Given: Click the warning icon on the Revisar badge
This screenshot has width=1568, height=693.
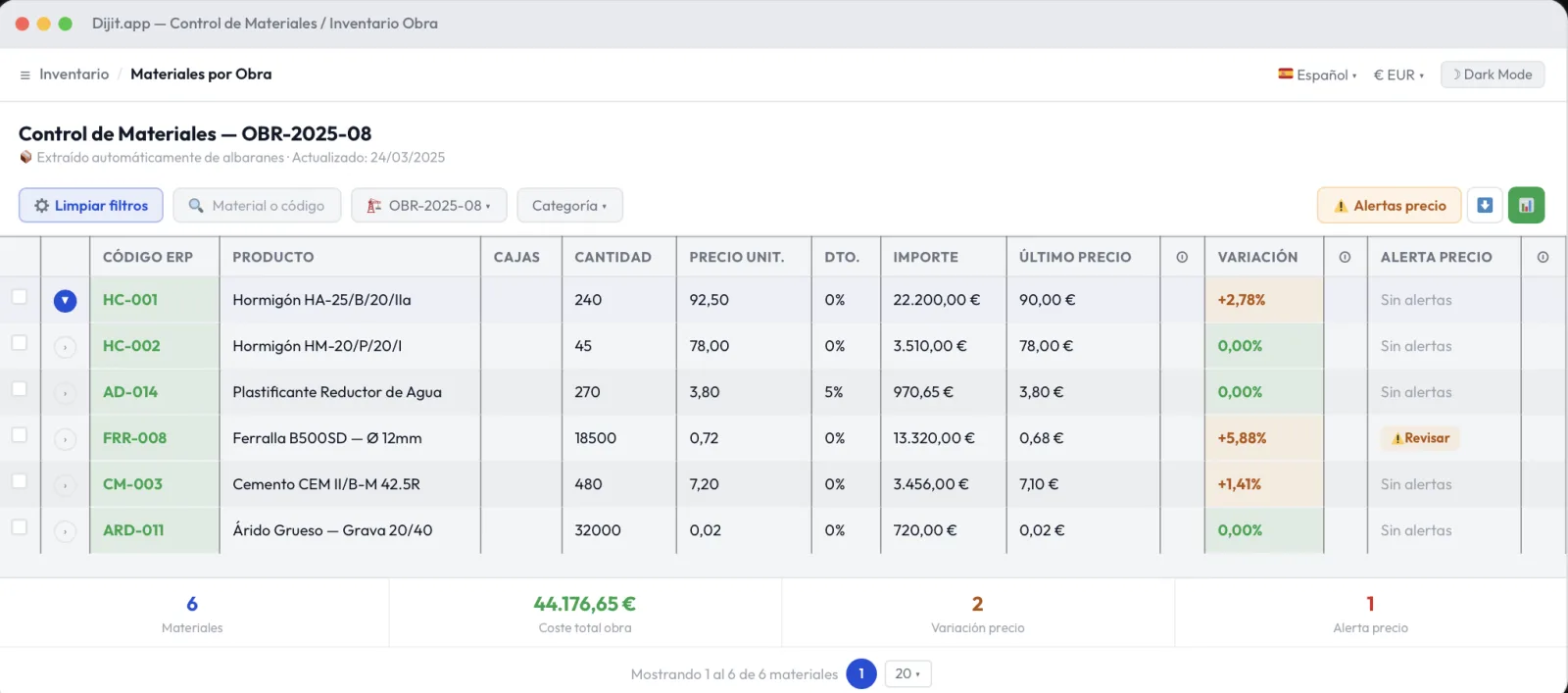Looking at the screenshot, I should pyautogui.click(x=1397, y=438).
